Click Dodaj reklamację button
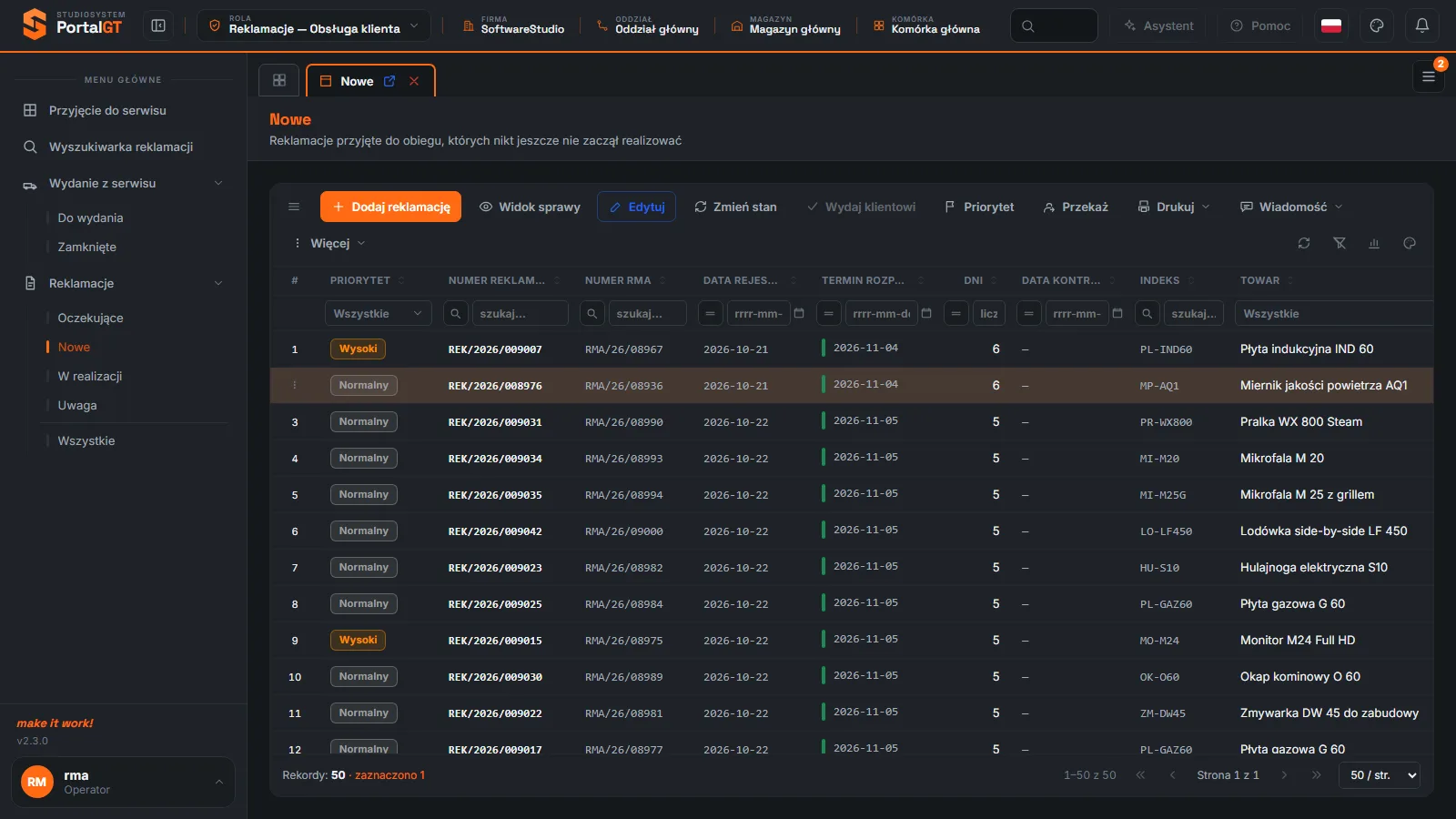The image size is (1456, 819). click(390, 207)
